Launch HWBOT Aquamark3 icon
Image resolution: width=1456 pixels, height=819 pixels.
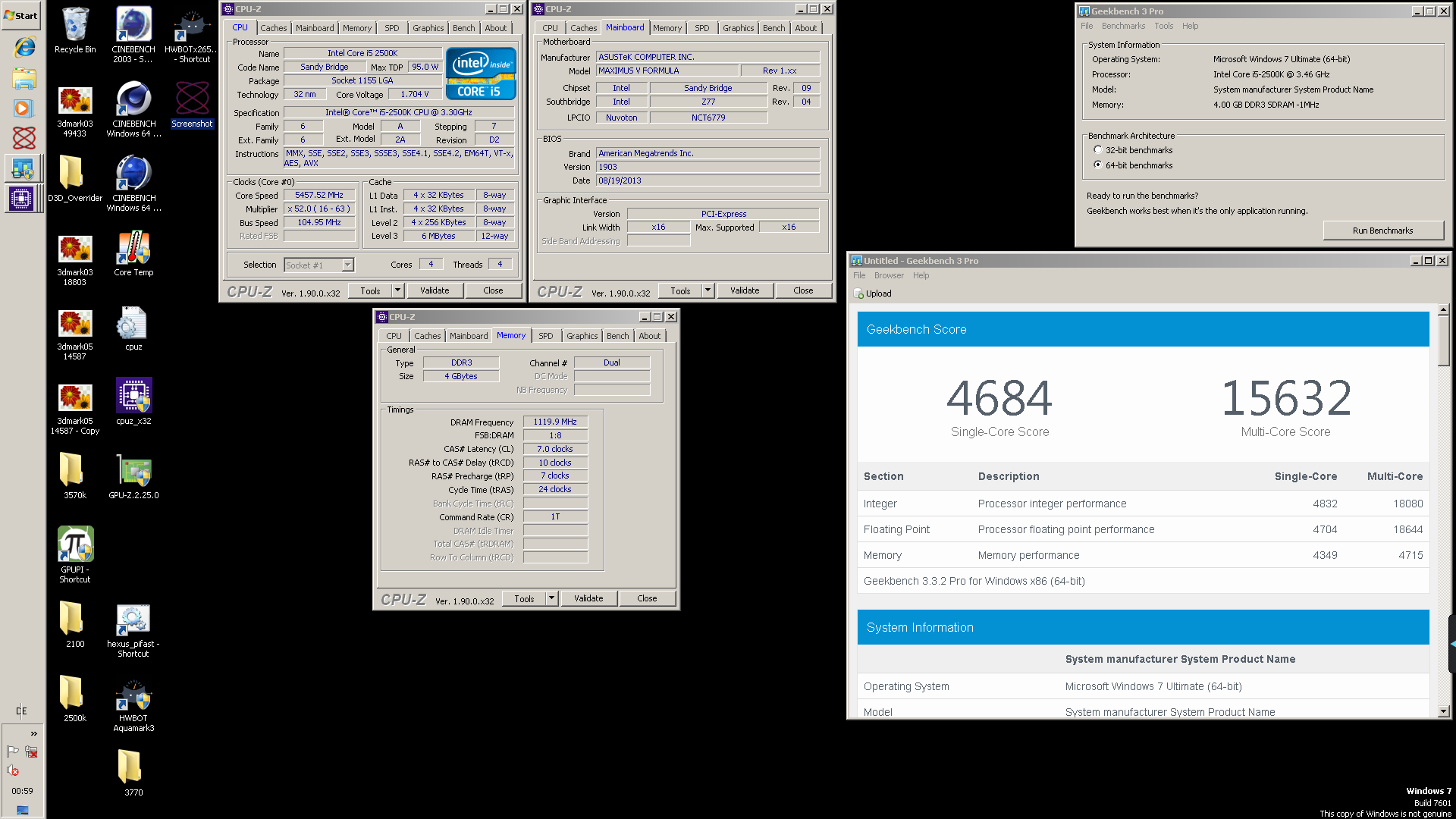133,705
